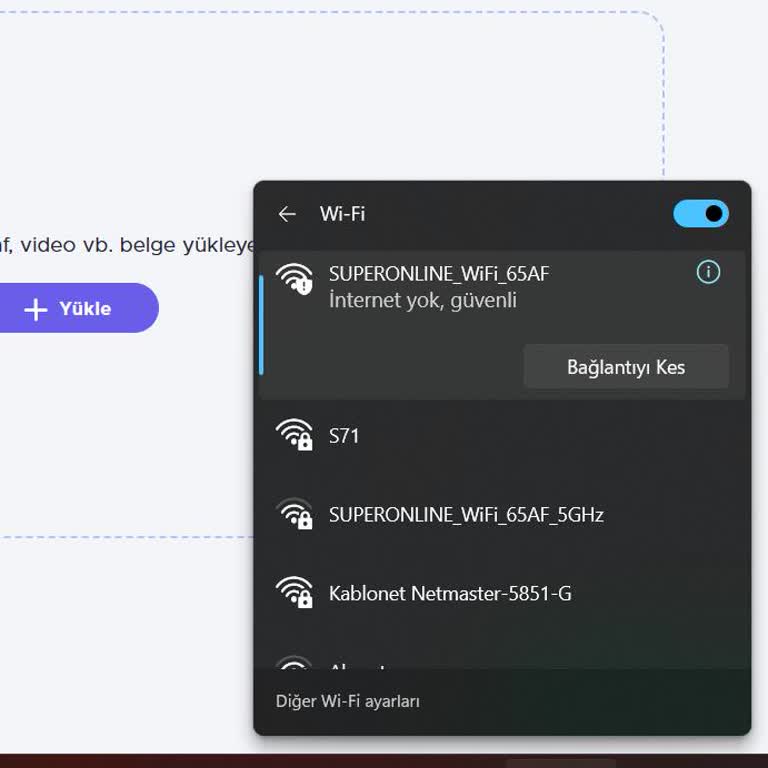Image resolution: width=768 pixels, height=768 pixels.
Task: Go back using the Wi-Fi panel arrow
Action: [287, 214]
